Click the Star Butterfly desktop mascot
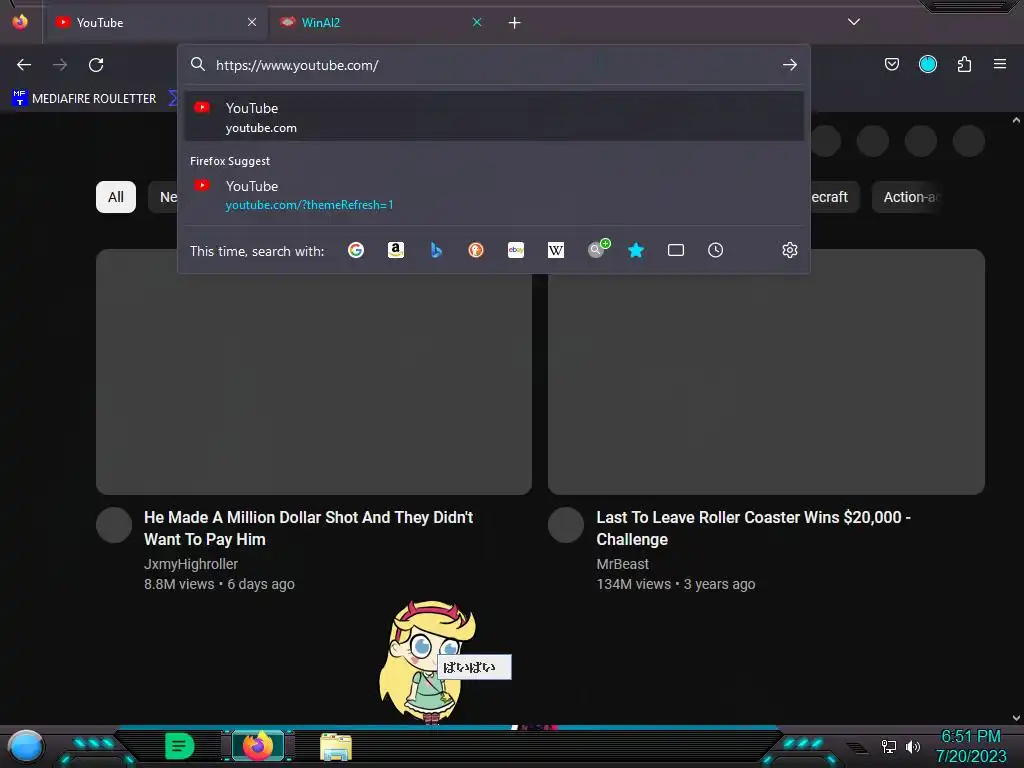The width and height of the screenshot is (1024, 768). click(426, 661)
